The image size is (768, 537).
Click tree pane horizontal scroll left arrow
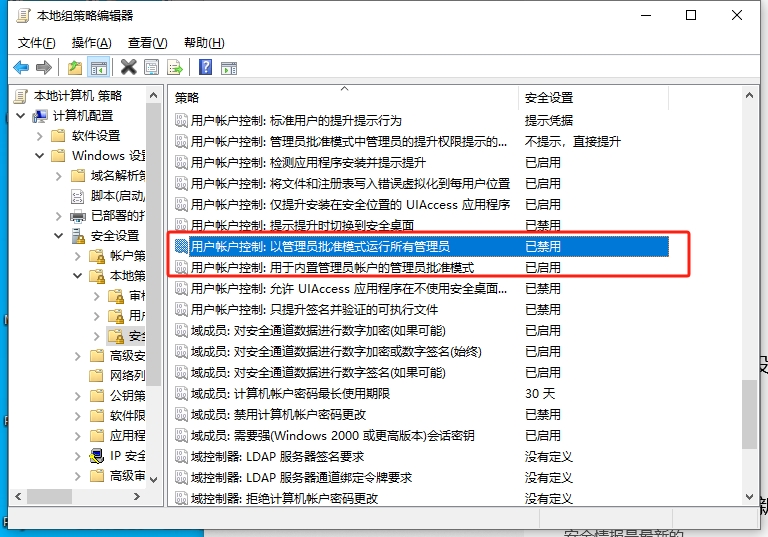pos(19,496)
